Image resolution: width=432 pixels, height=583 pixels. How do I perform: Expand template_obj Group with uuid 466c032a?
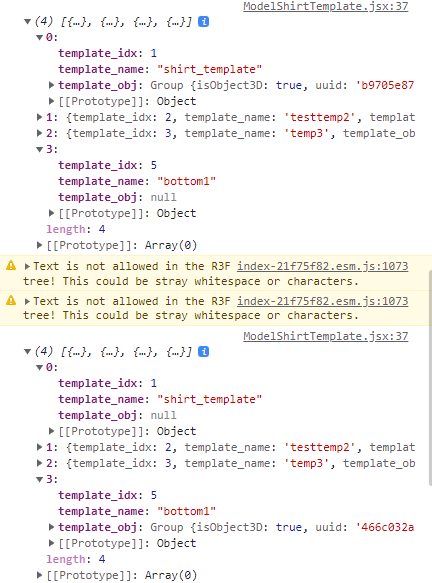(52, 527)
